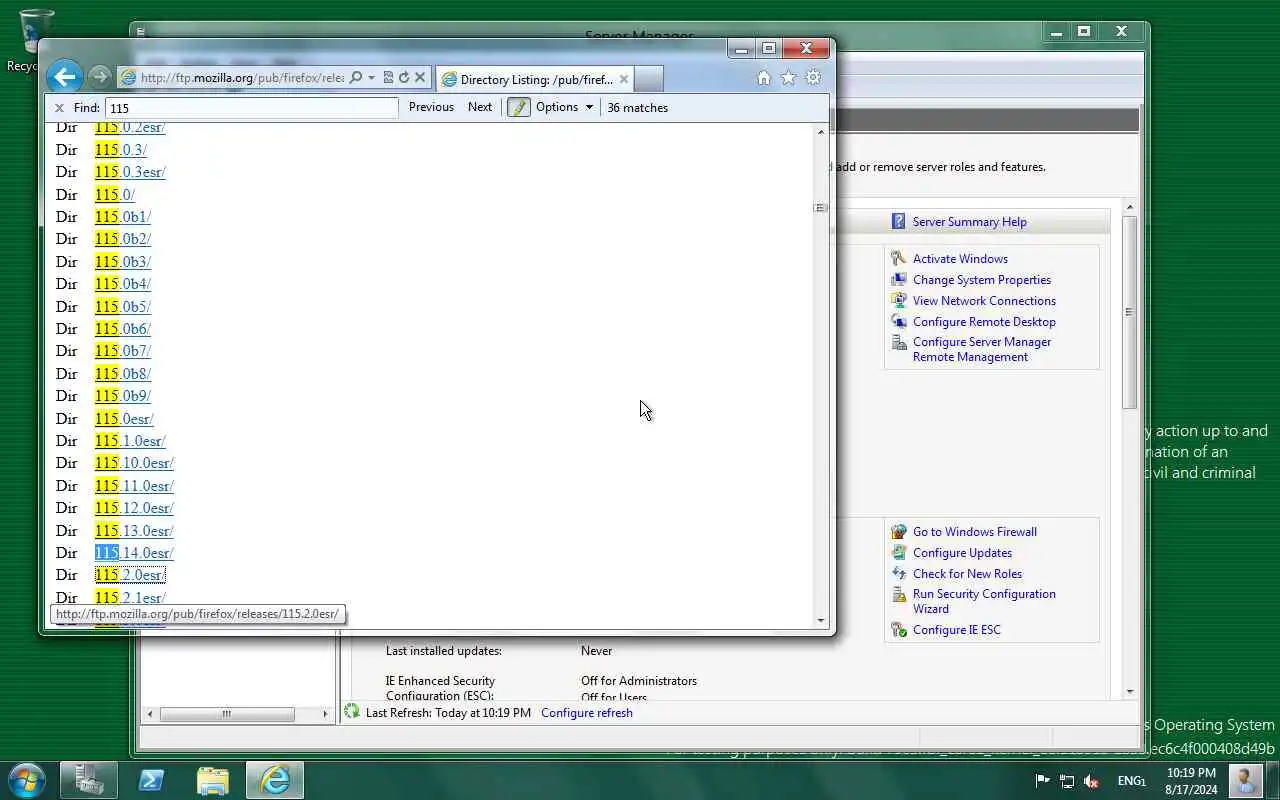Open the 115.0.3esr/ directory link
This screenshot has width=1280, height=800.
tap(130, 172)
